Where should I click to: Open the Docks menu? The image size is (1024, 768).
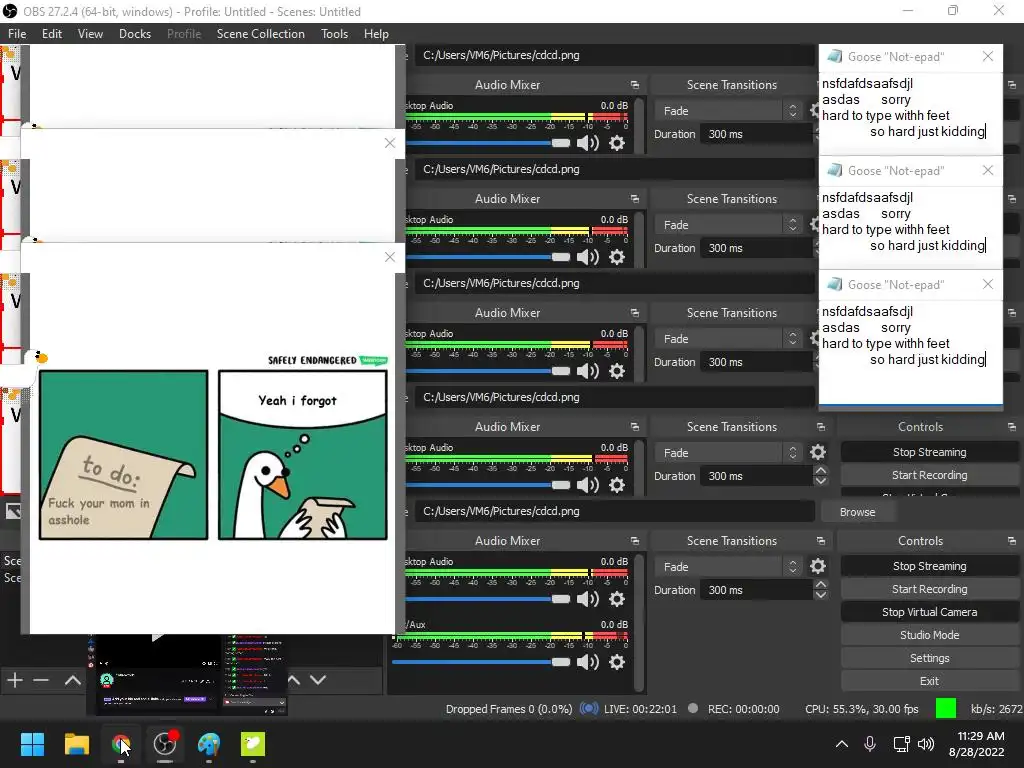tap(135, 34)
